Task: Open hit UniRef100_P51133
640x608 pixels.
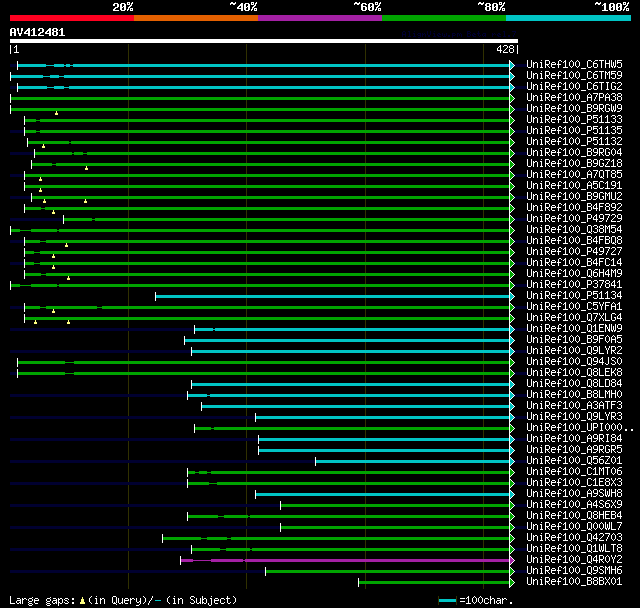Action: pos(574,120)
